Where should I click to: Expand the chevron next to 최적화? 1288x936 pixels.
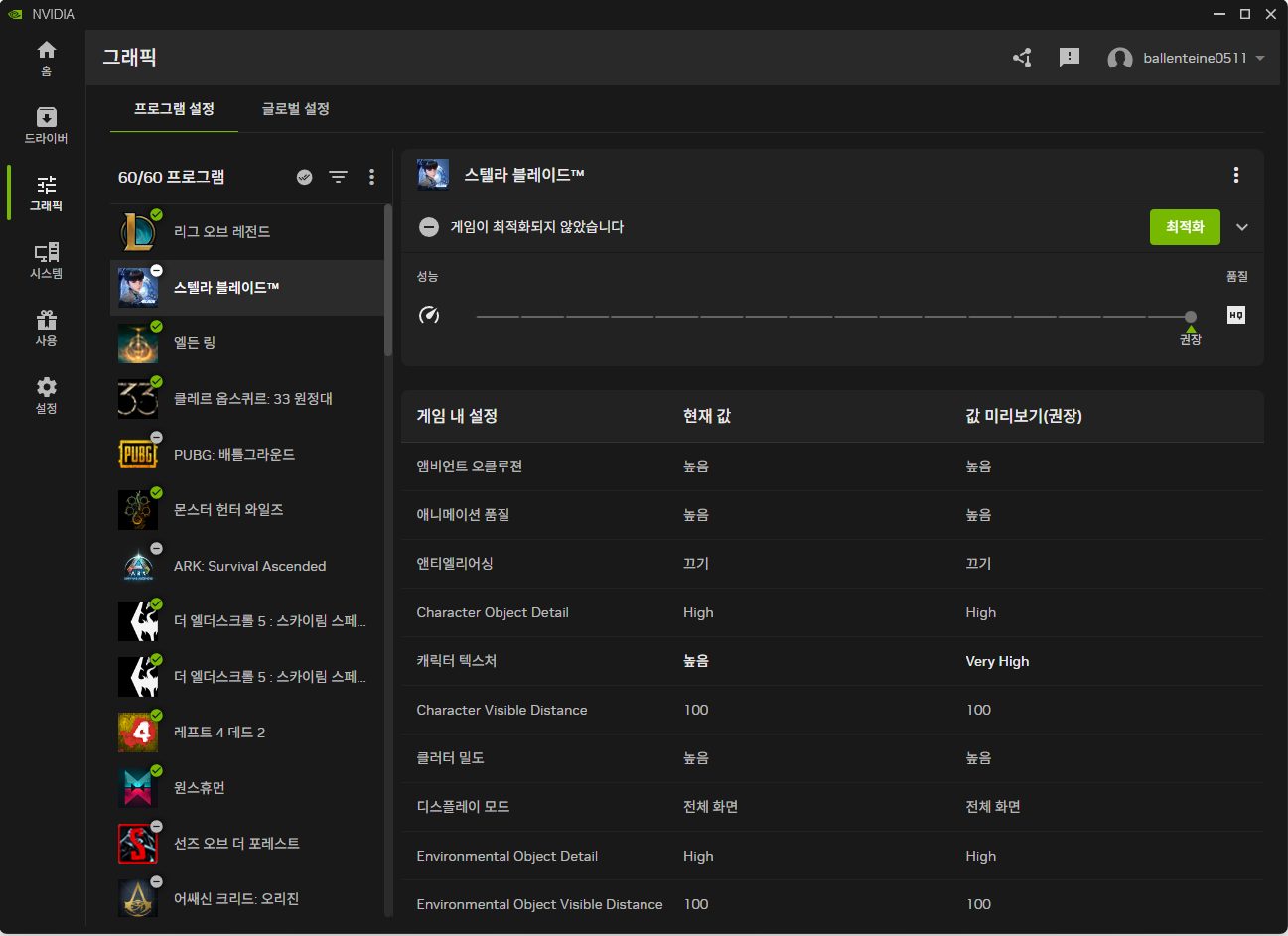pyautogui.click(x=1242, y=227)
